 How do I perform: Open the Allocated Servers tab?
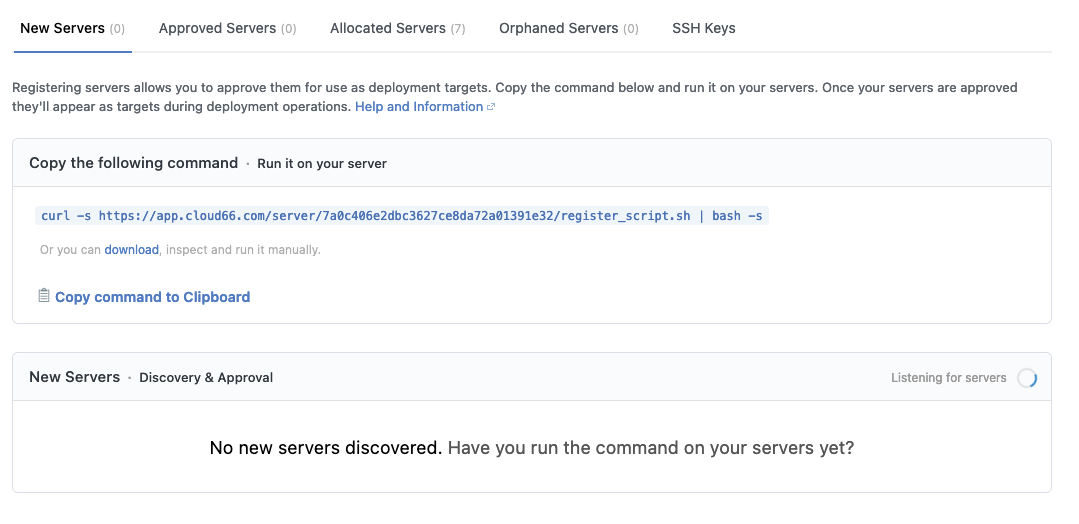(398, 28)
